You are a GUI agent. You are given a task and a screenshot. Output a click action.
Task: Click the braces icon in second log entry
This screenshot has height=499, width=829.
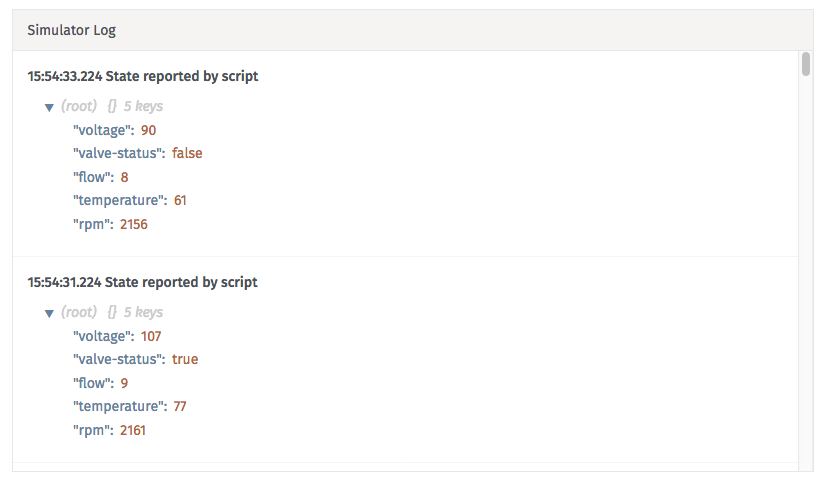click(x=112, y=312)
